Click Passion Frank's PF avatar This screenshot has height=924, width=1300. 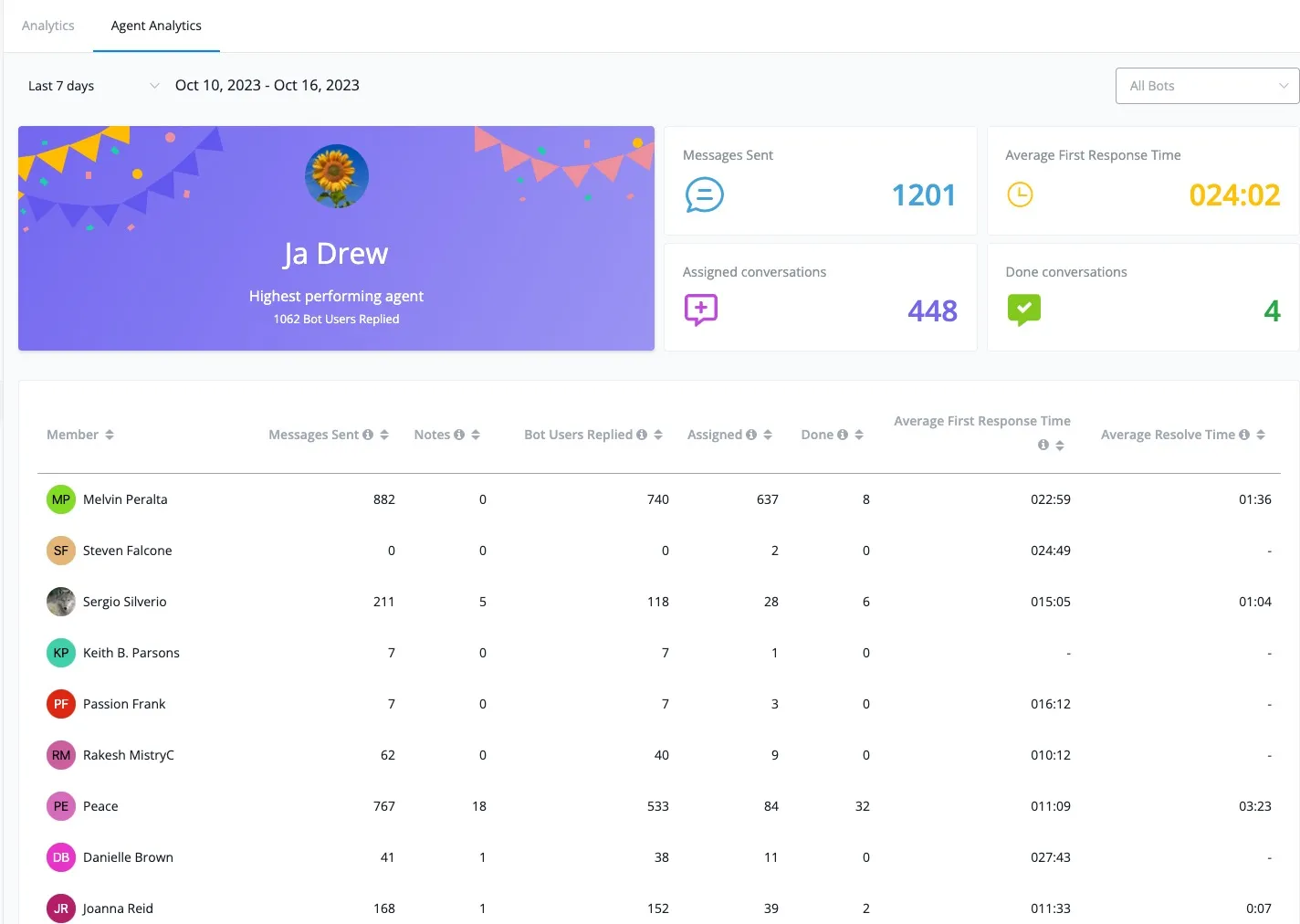coord(61,704)
